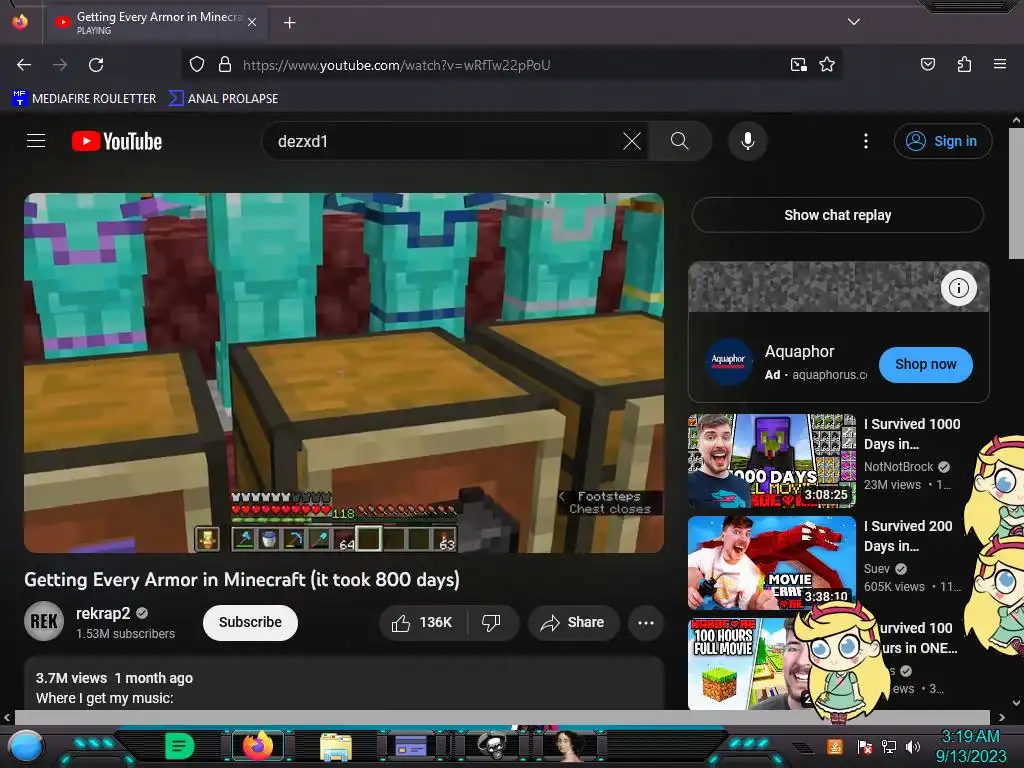Open the skull icon app in taskbar
The height and width of the screenshot is (768, 1024).
pos(491,745)
